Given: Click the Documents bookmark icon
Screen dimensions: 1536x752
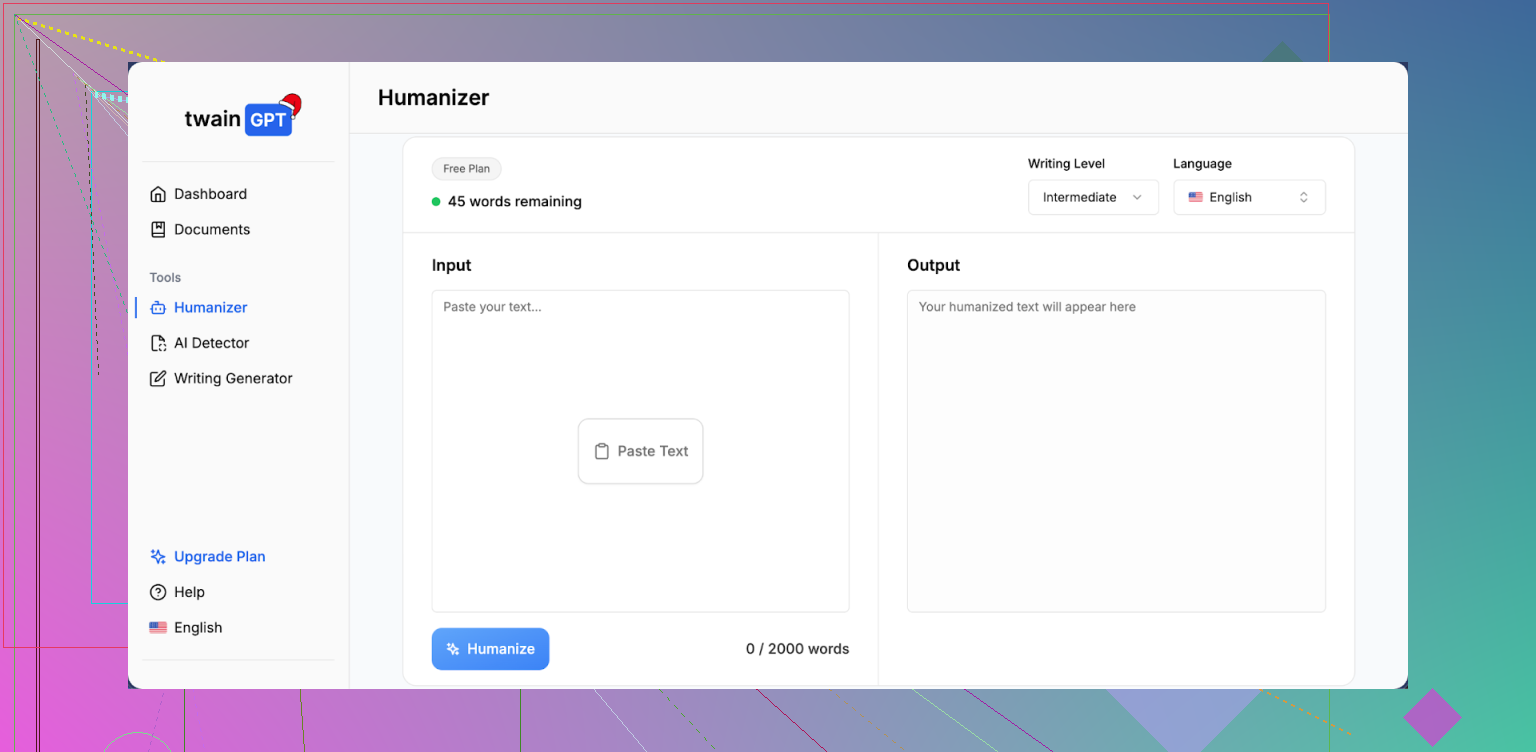Looking at the screenshot, I should pyautogui.click(x=158, y=230).
